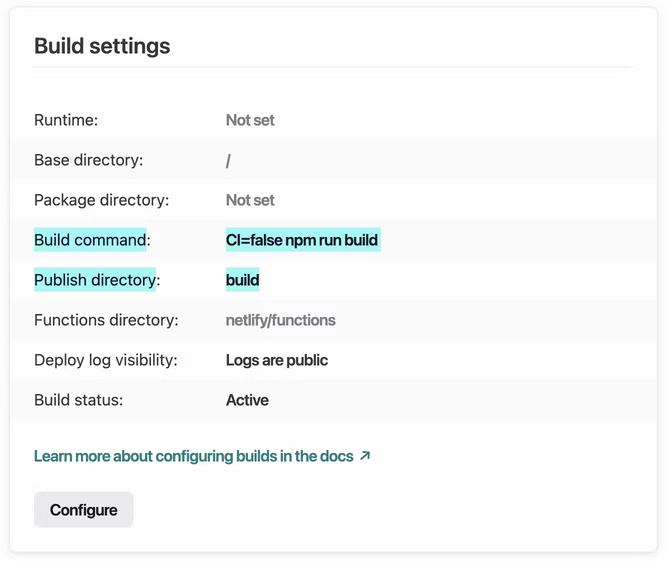
Task: Click the Package directory 'Not set' value
Action: 250,200
